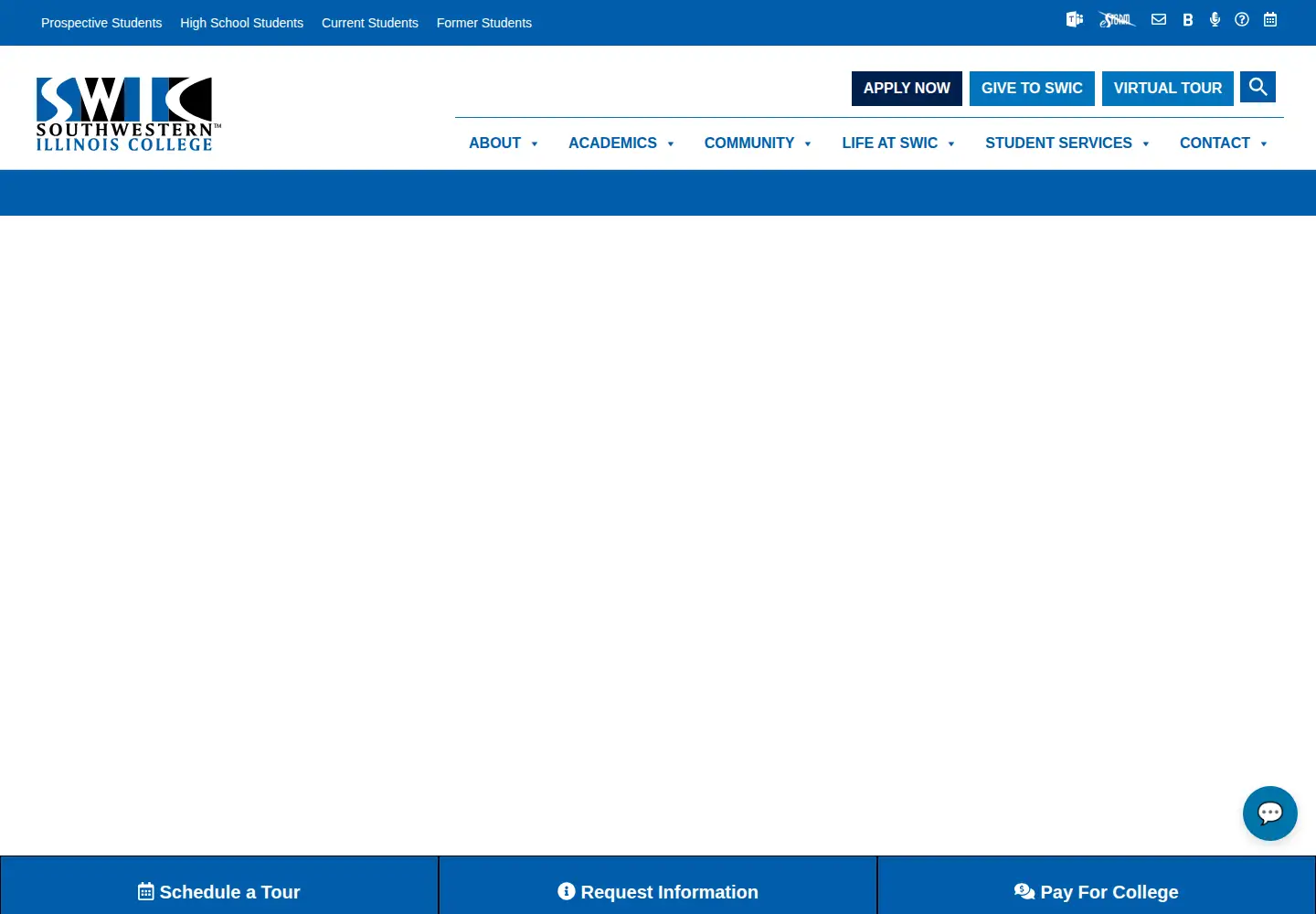Open the email envelope icon
Viewport: 1316px width, 914px height.
click(1159, 19)
